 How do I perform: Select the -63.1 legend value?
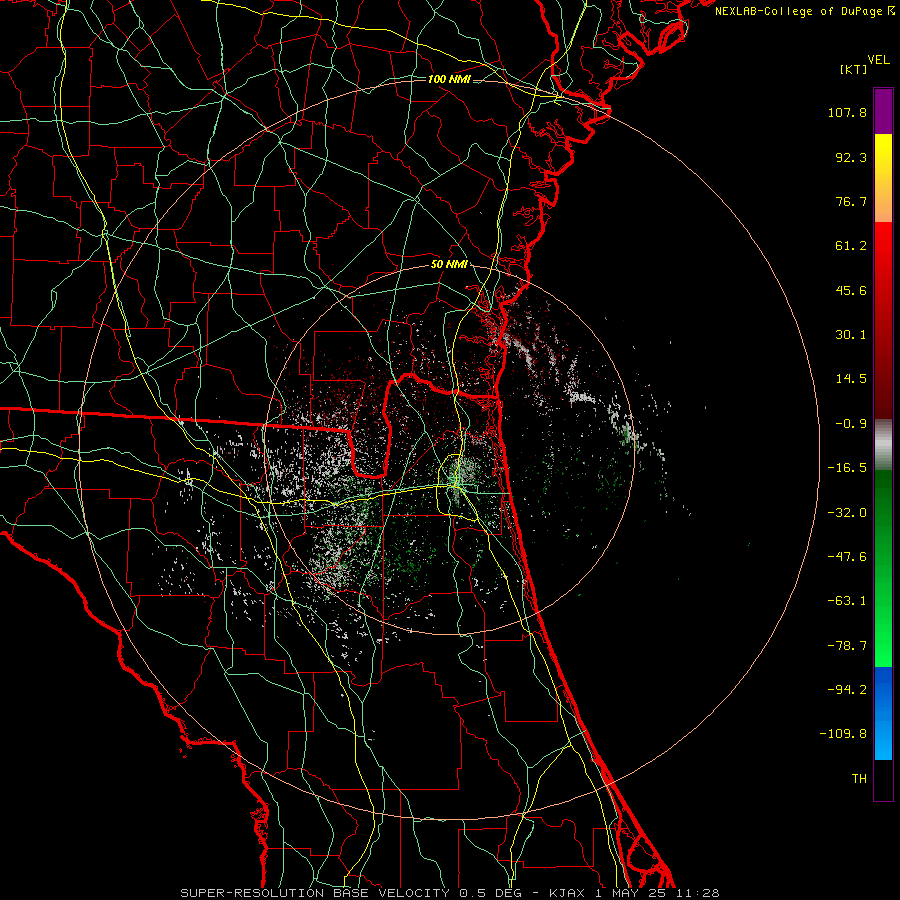[x=847, y=601]
